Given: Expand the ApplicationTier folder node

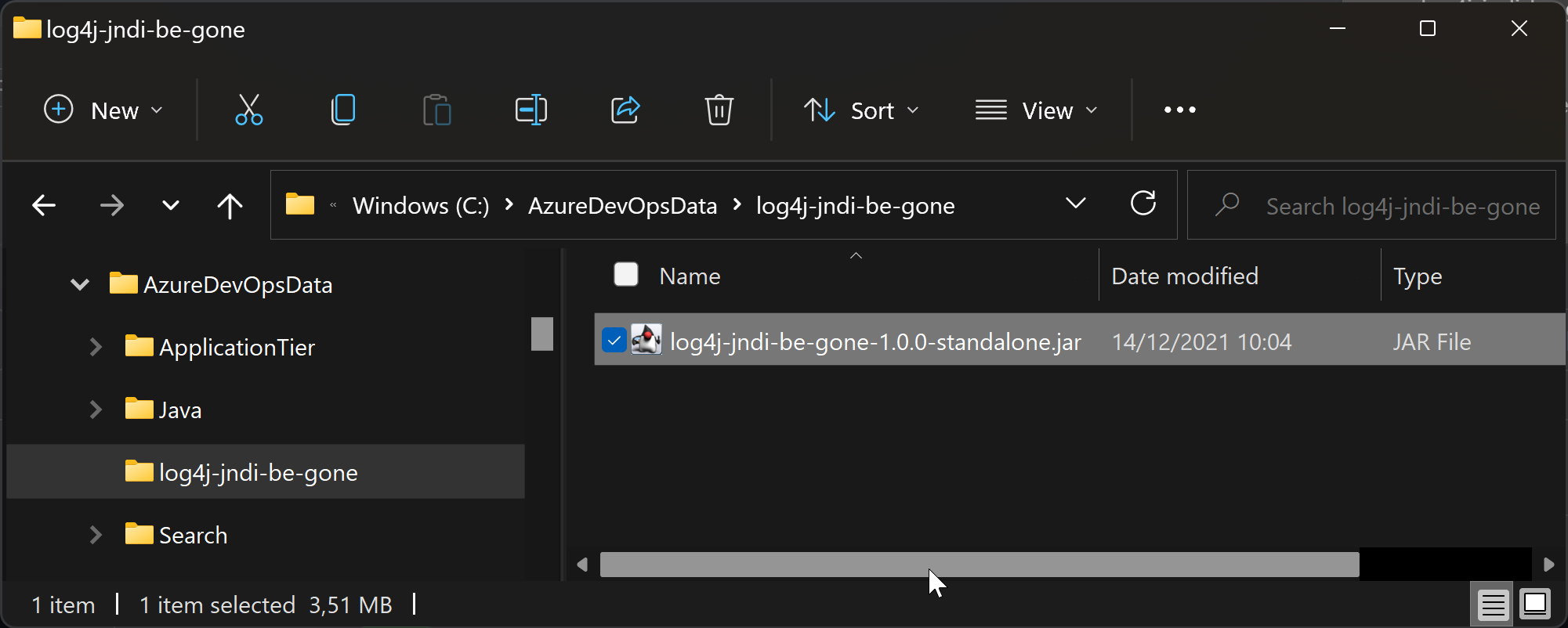Looking at the screenshot, I should 96,347.
